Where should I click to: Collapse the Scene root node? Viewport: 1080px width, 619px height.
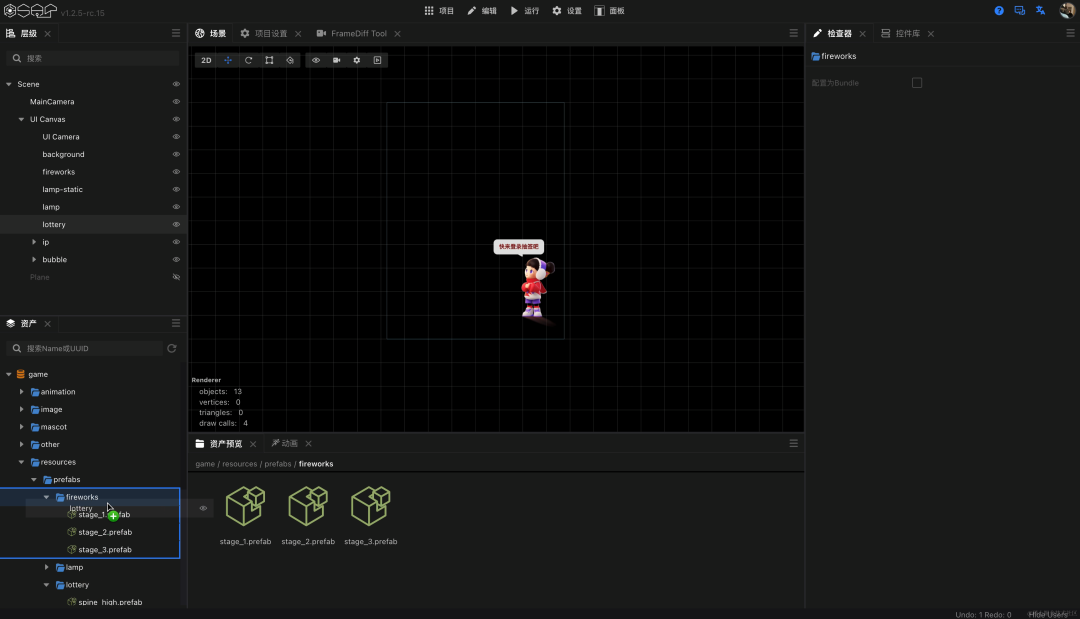point(9,84)
